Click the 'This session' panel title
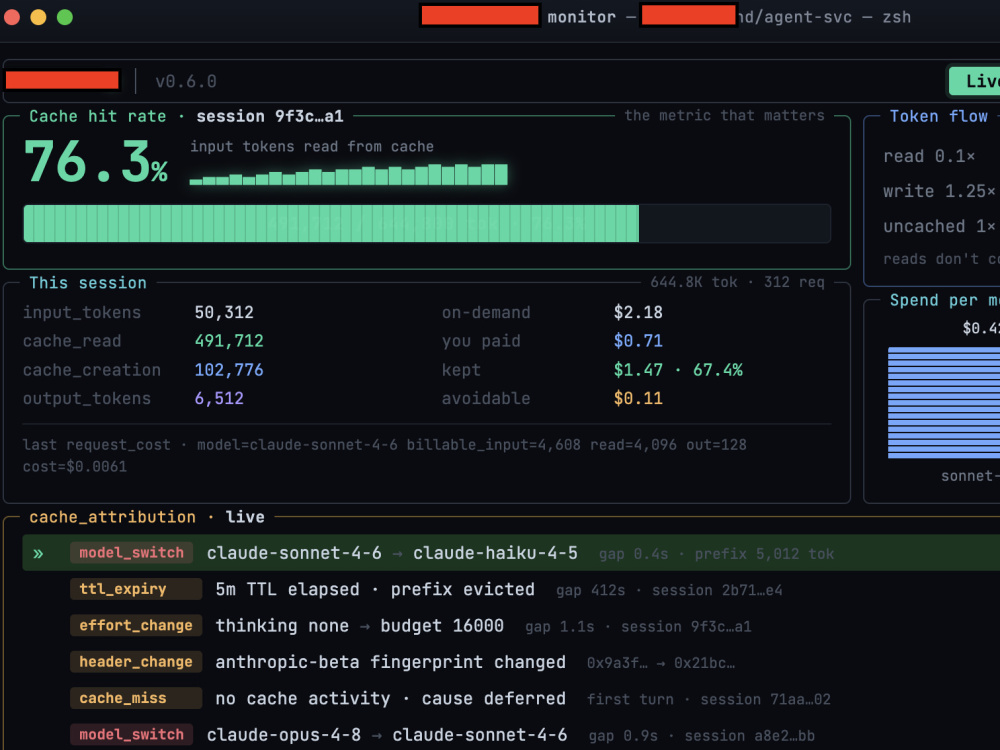1000x750 pixels. tap(88, 283)
